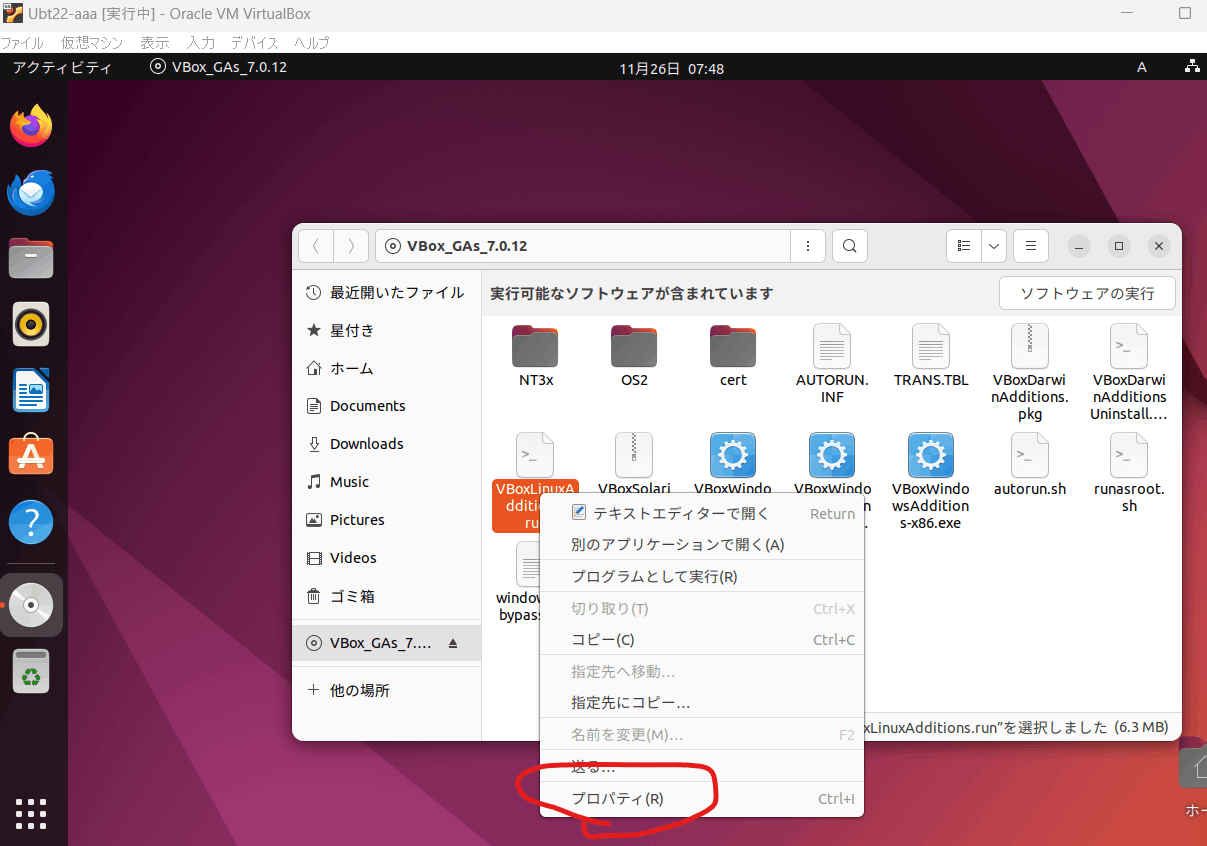This screenshot has height=846, width=1207.
Task: Open Rhythmbox music player in dock
Action: pos(31,324)
